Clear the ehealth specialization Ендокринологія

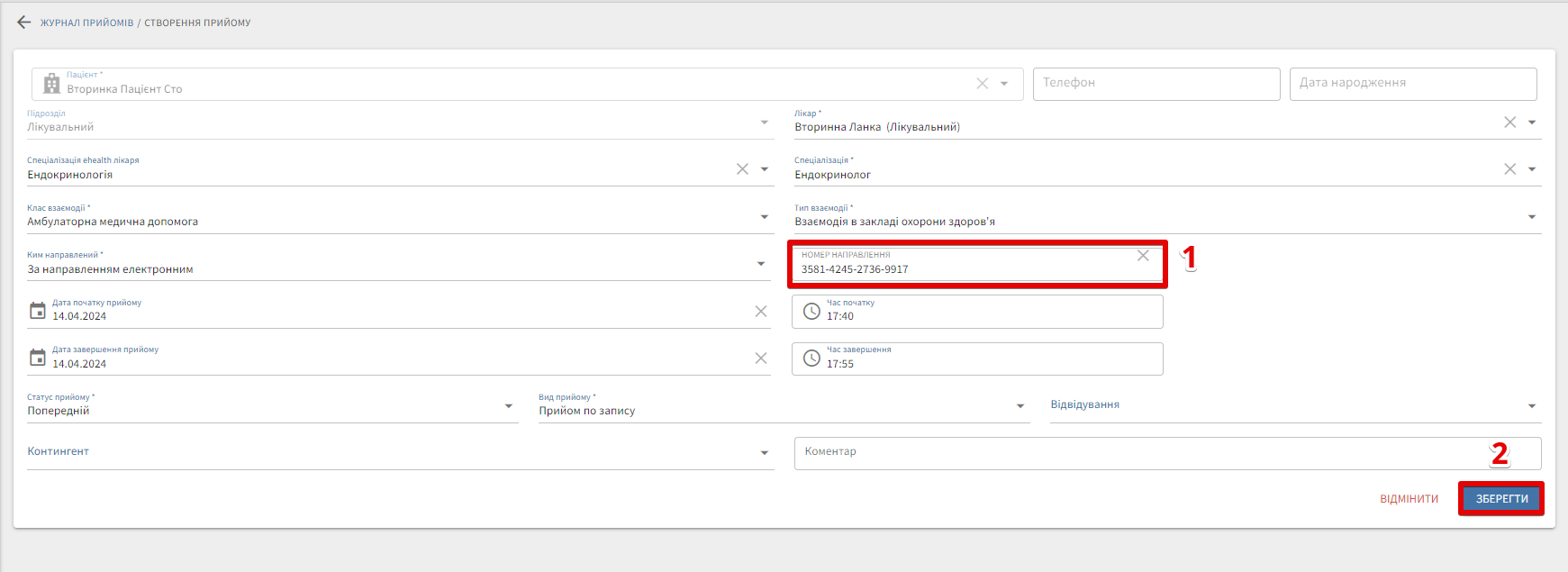point(742,169)
